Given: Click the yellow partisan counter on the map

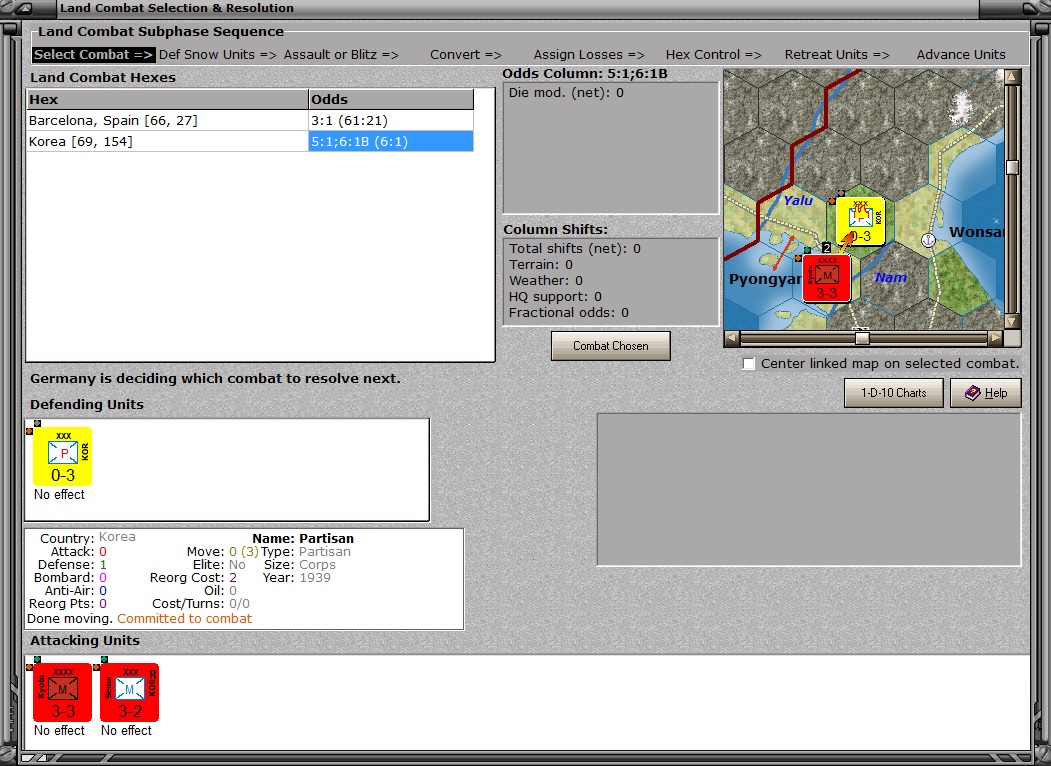Looking at the screenshot, I should pos(861,221).
